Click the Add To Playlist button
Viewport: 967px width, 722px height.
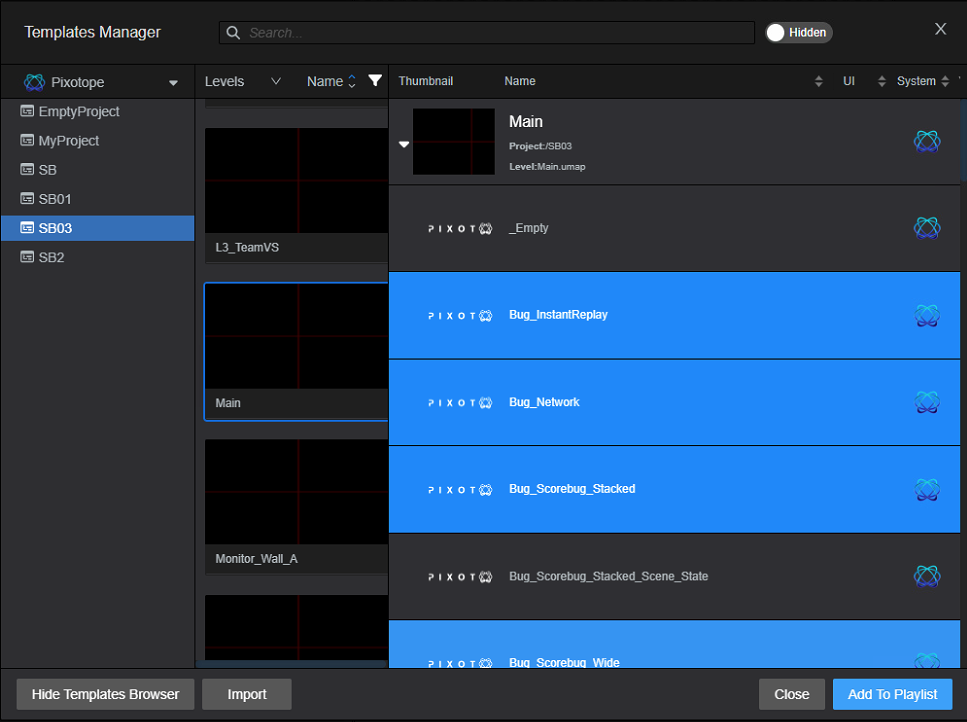click(892, 694)
